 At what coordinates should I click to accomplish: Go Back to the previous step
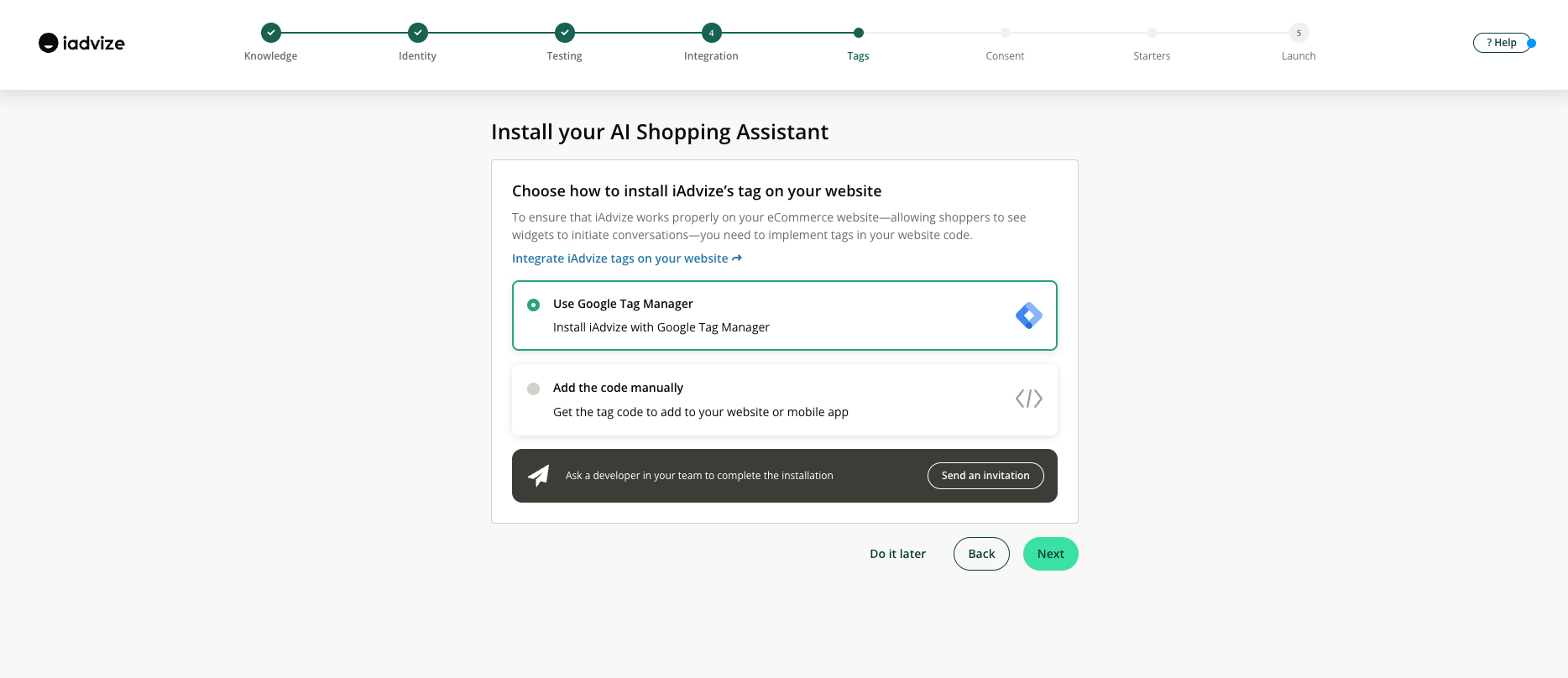981,554
